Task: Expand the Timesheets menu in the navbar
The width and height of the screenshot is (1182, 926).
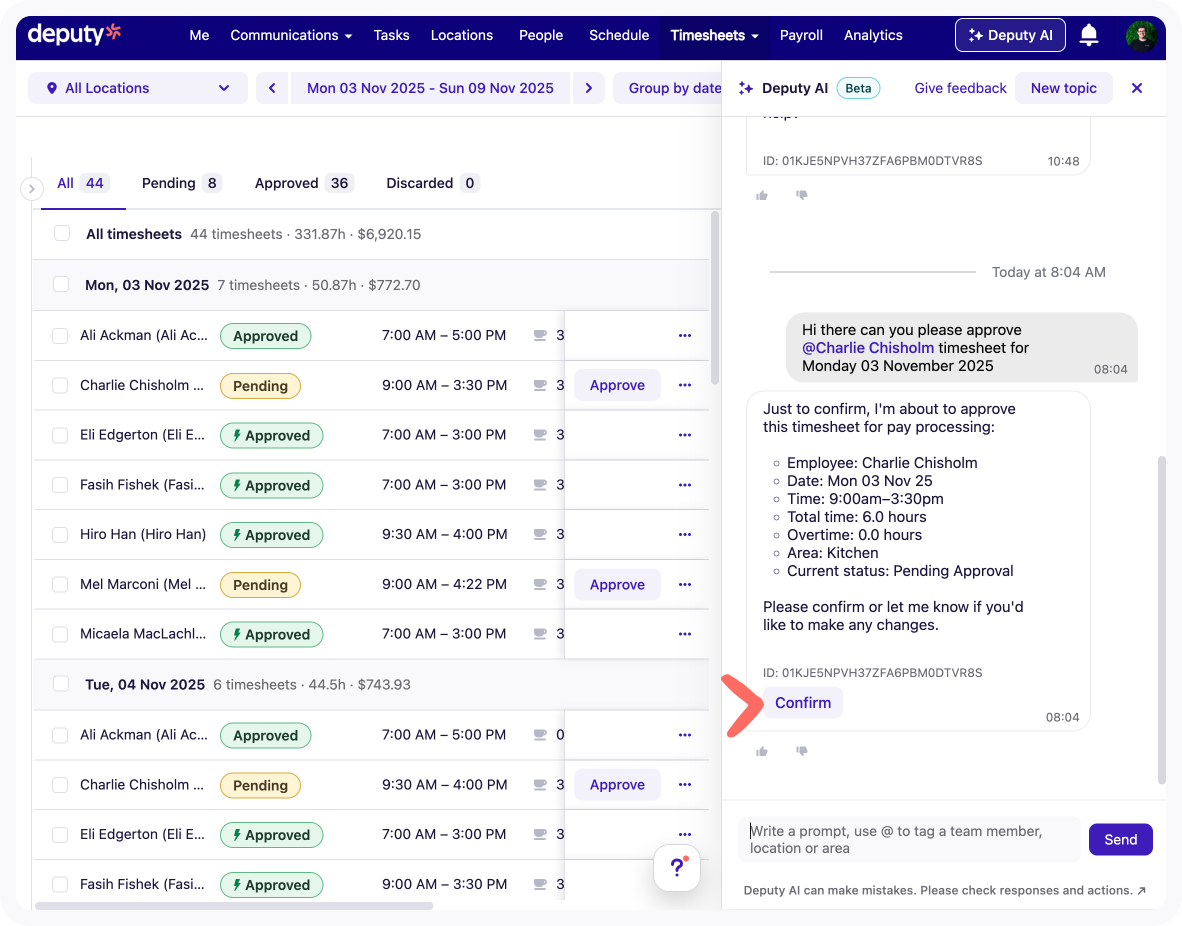Action: click(x=714, y=35)
